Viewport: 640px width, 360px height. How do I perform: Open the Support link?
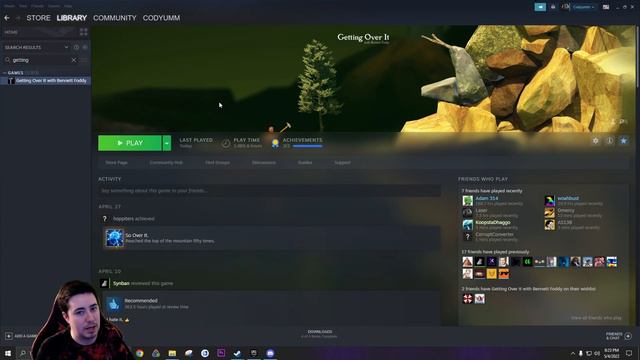tap(342, 162)
